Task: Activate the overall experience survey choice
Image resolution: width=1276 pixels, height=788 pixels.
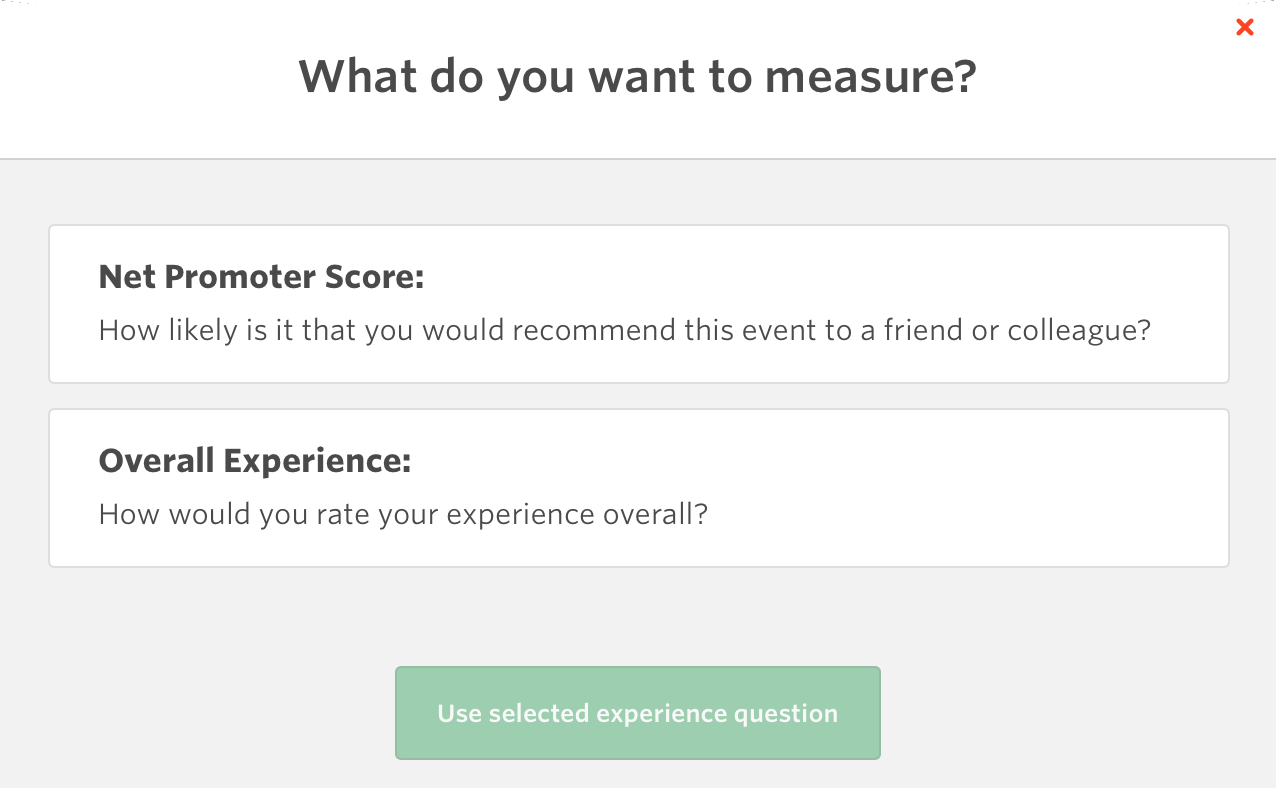Action: tap(638, 487)
